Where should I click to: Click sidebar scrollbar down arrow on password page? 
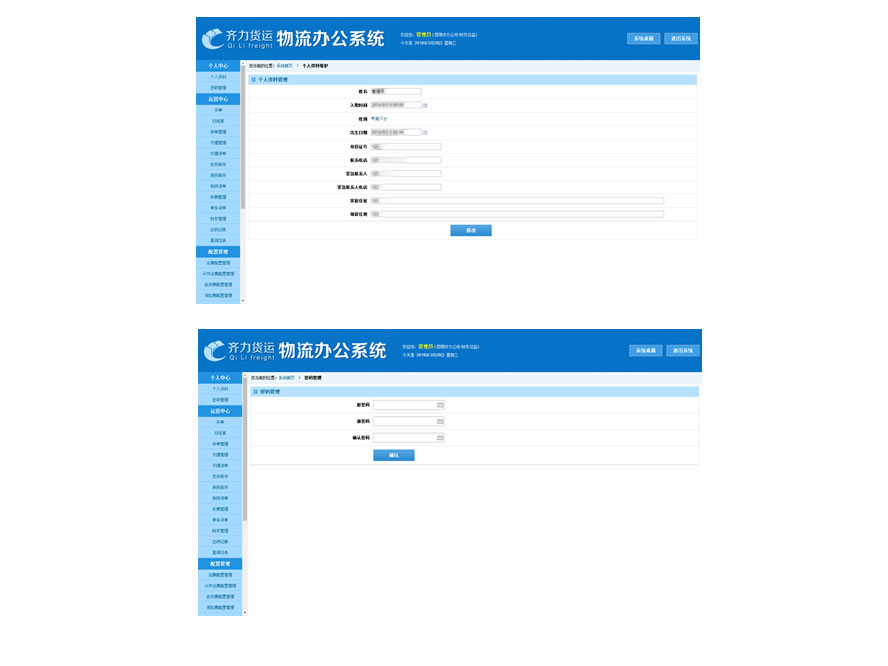pos(244,611)
